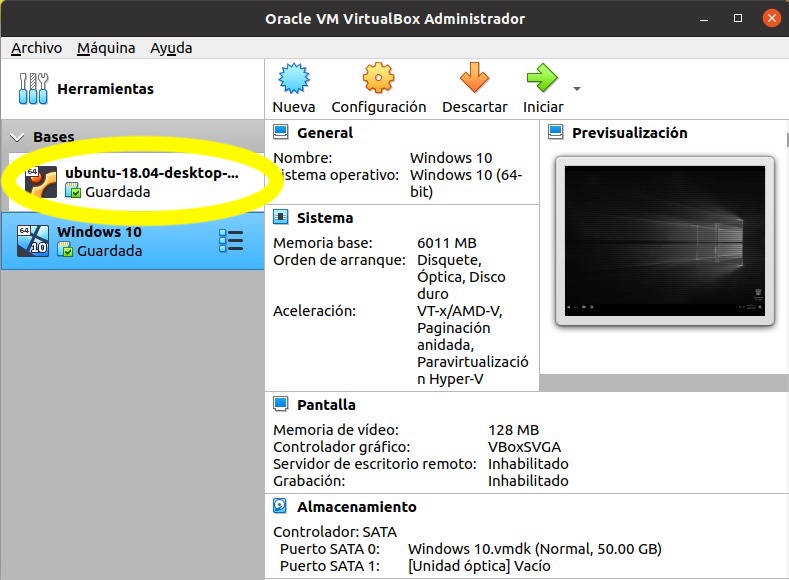The width and height of the screenshot is (789, 580).
Task: Click the 'Nombre:' label in General
Action: pos(302,158)
